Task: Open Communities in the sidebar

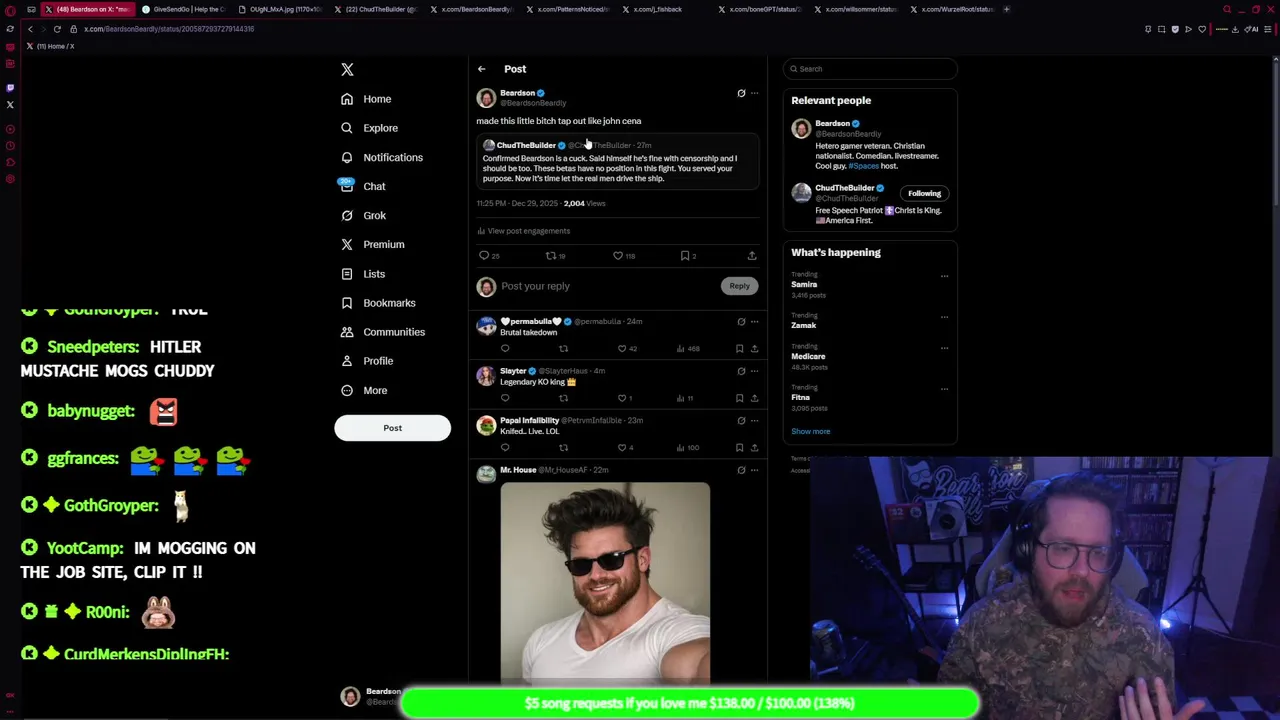Action: tap(382, 332)
